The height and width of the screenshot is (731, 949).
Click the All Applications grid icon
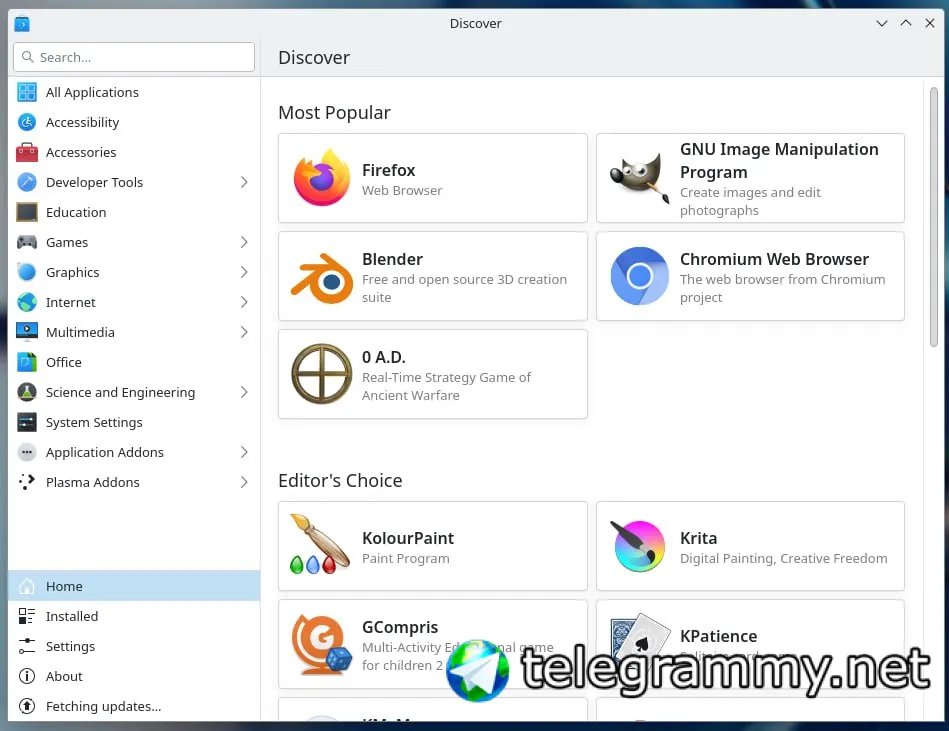(x=27, y=92)
